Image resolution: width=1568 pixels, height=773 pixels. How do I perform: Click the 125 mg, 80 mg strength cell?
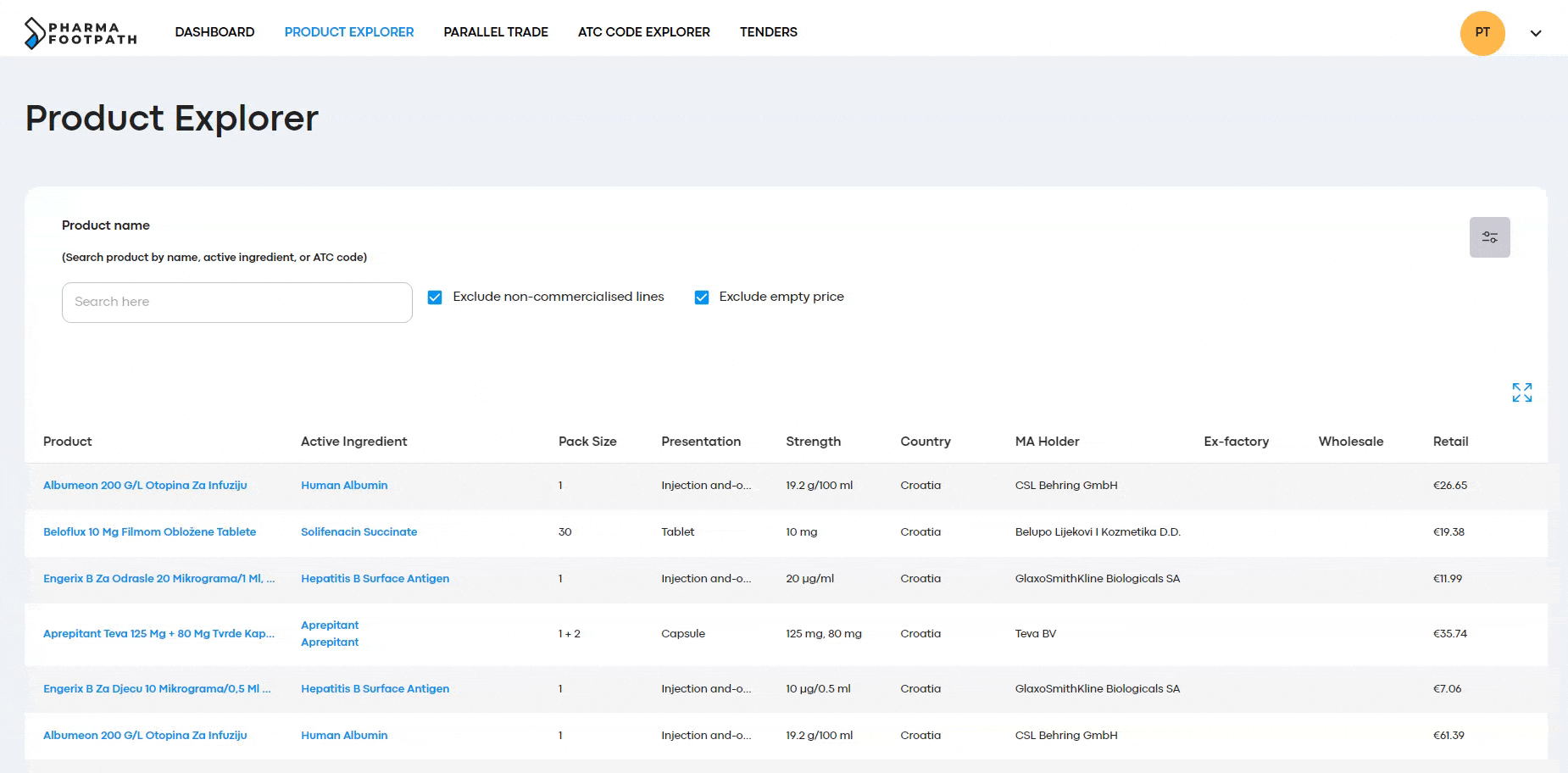pos(824,634)
